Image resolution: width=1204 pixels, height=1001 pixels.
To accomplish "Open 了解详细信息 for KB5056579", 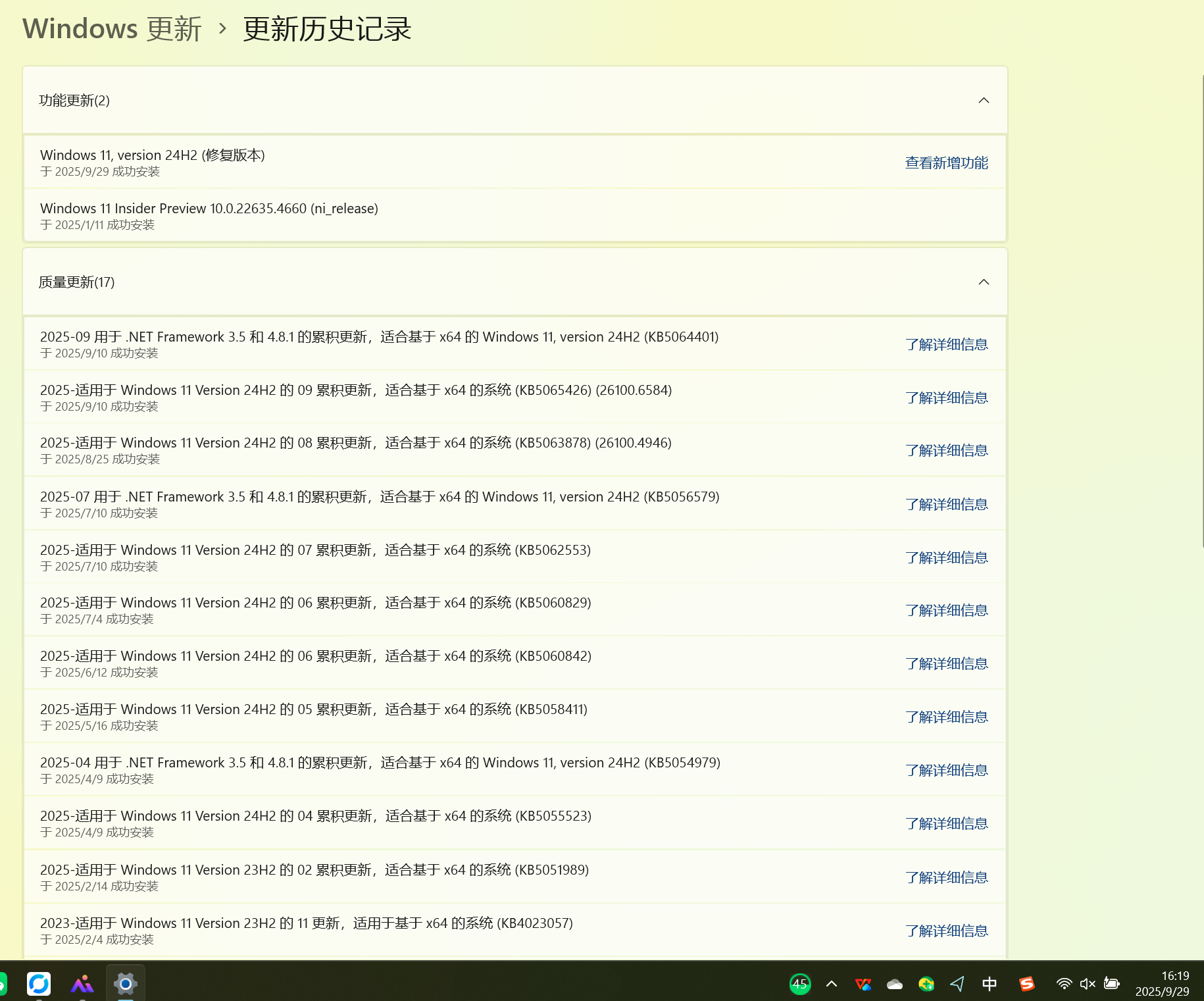I will 946,504.
